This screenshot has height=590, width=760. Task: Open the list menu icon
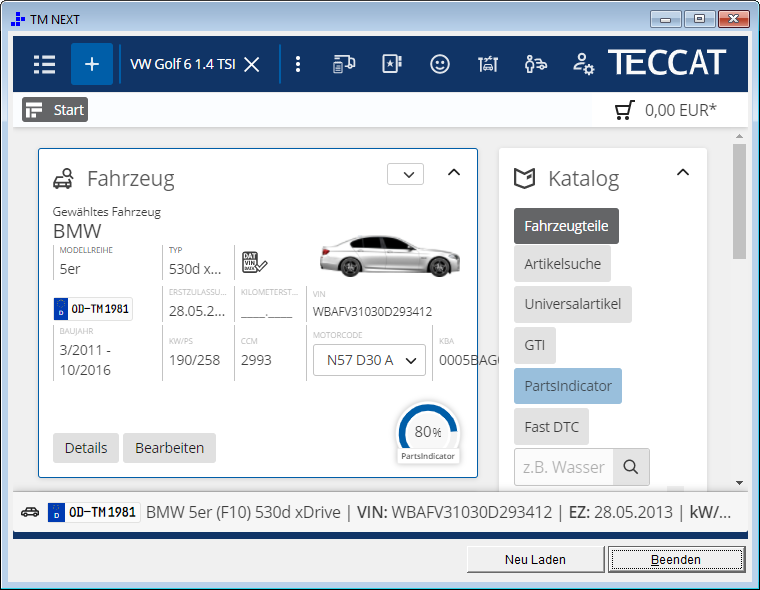click(44, 64)
